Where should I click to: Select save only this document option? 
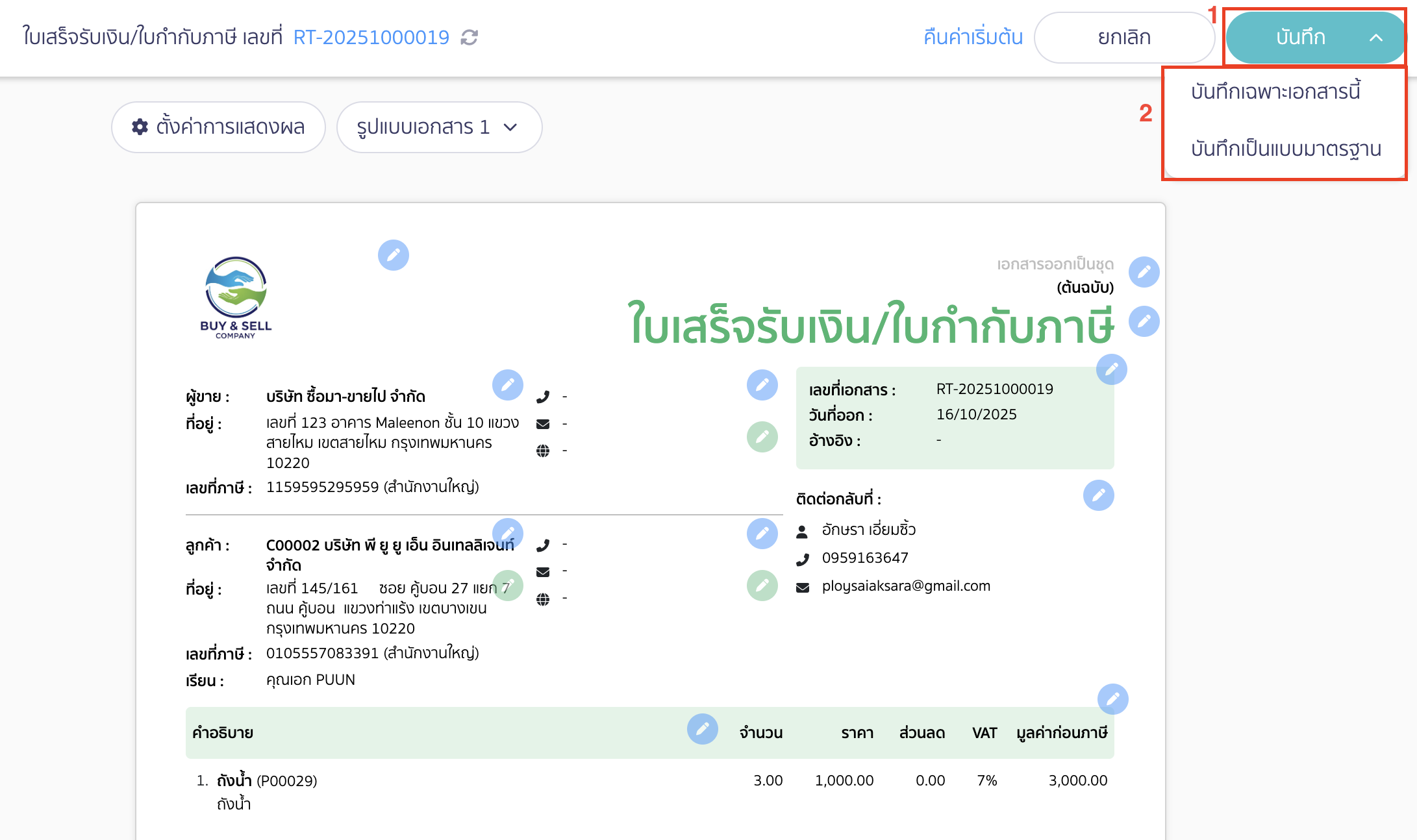tap(1275, 92)
